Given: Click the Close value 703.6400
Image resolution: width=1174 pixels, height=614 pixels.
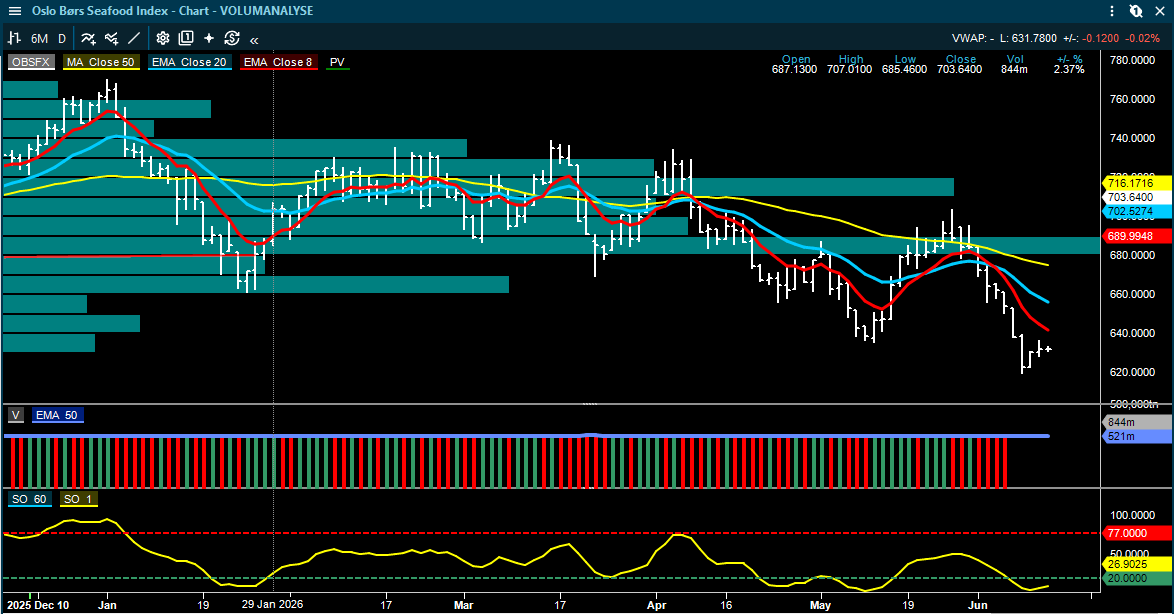Looking at the screenshot, I should (x=959, y=70).
